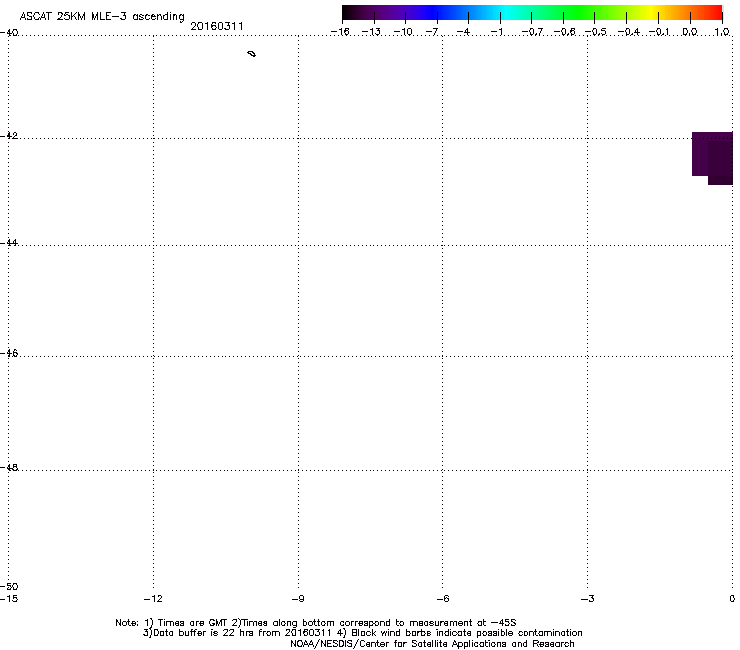The image size is (740, 650).
Task: Click the "-46" latitude axis label
Action: point(9,353)
